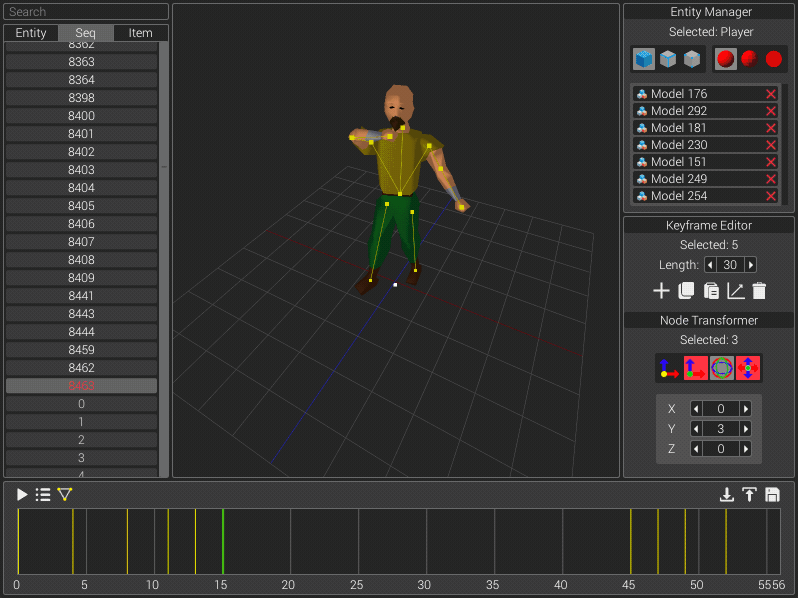Remove Model 151 from entity
798x598 pixels.
point(771,162)
